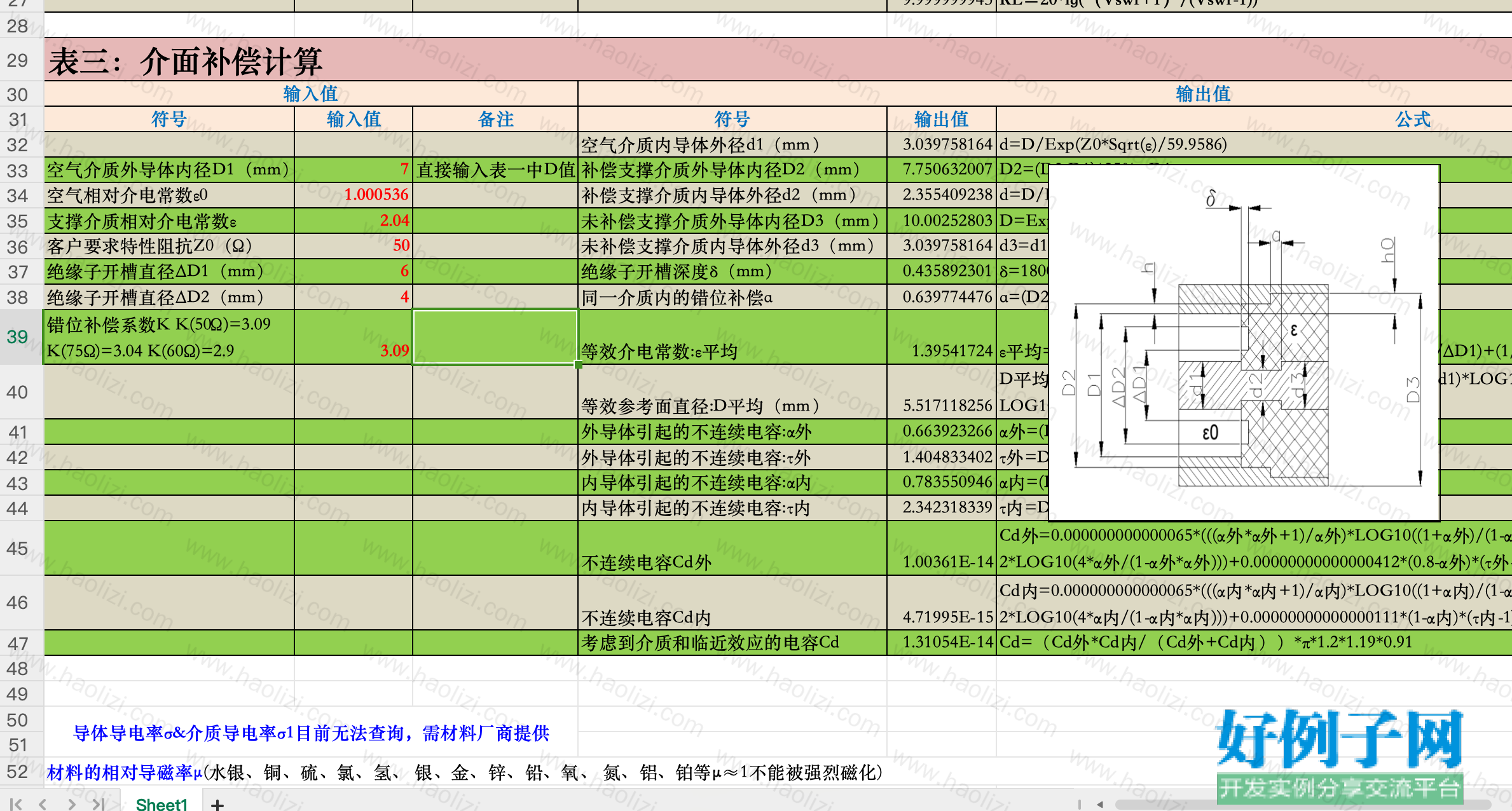The width and height of the screenshot is (1512, 811).
Task: Select the impedance Z0 value 50
Action: click(x=354, y=246)
